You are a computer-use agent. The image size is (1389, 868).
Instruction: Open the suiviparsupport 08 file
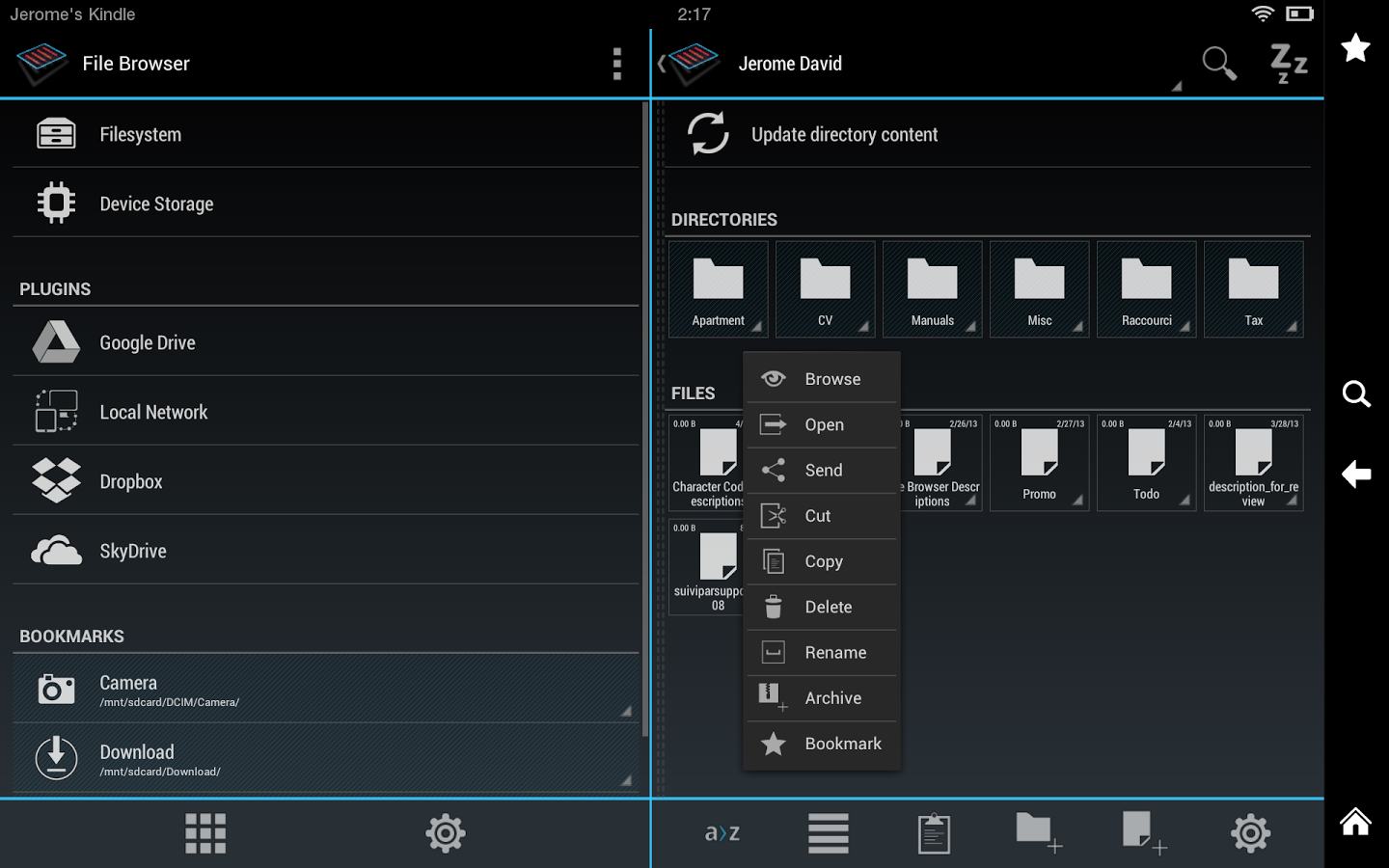707,567
